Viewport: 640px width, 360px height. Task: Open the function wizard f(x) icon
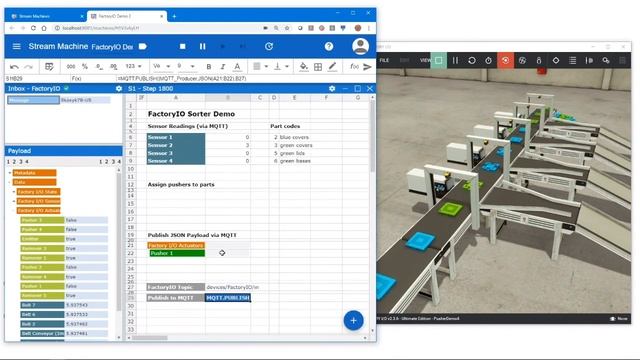click(354, 67)
